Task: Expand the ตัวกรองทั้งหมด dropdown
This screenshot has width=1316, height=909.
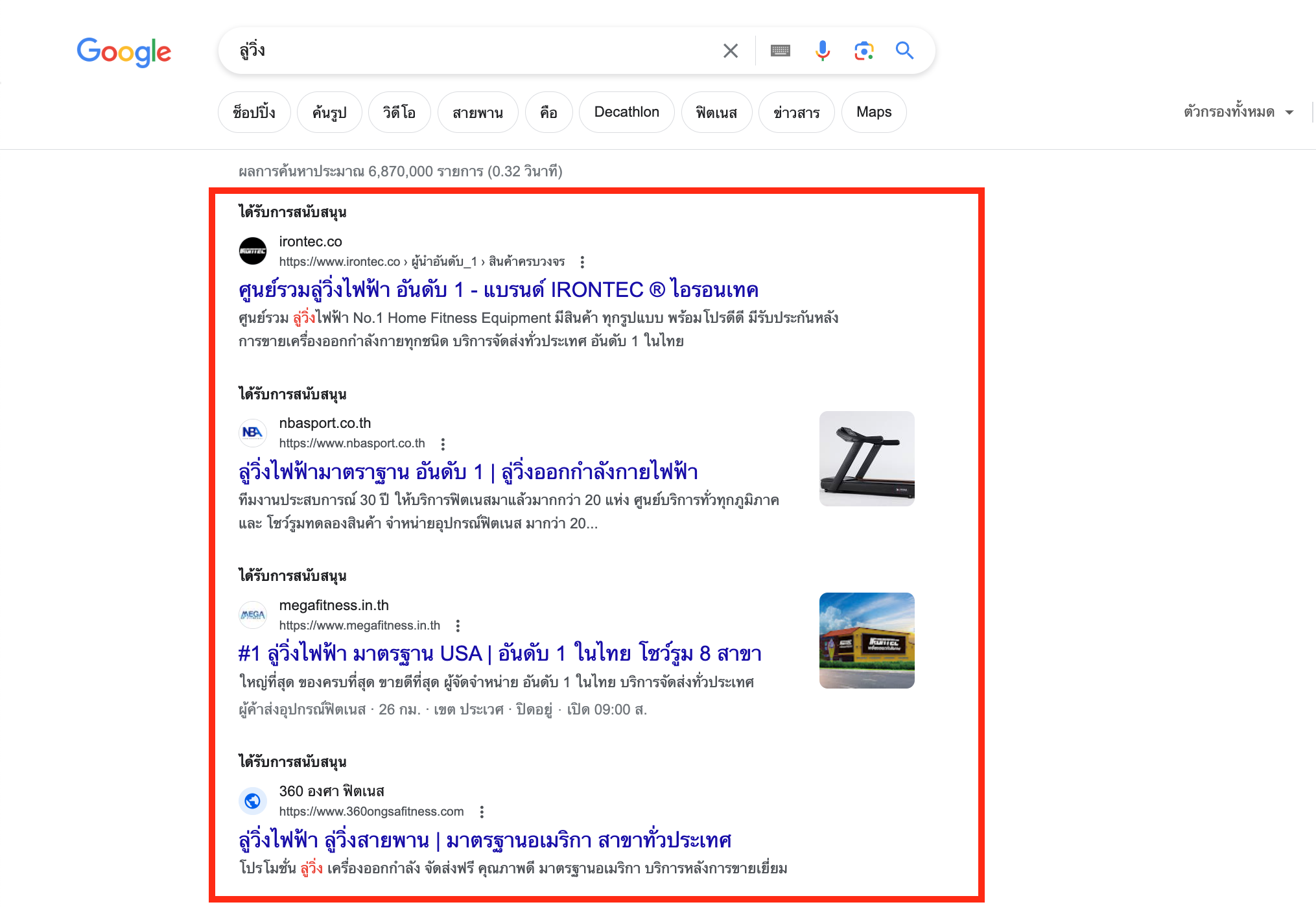Action: click(1238, 112)
